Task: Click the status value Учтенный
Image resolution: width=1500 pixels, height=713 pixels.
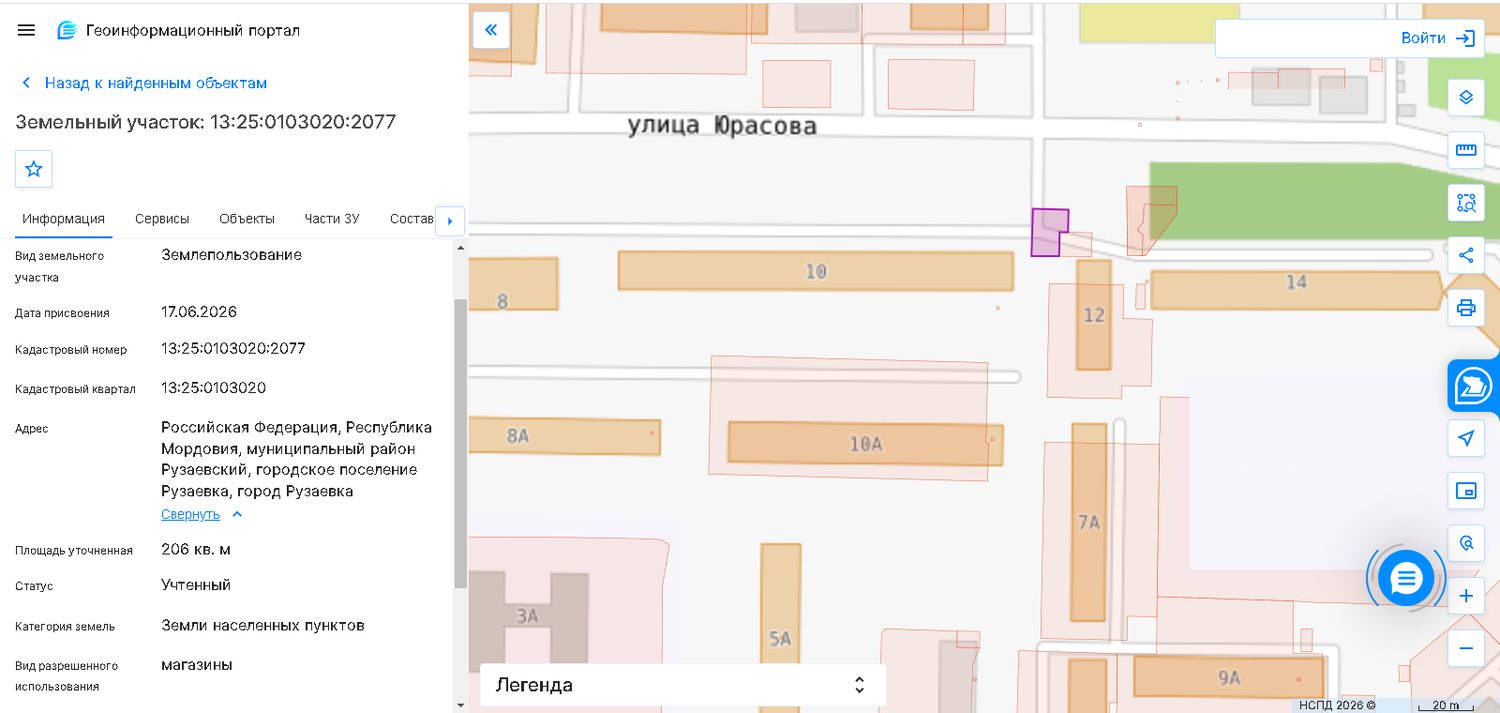Action: pyautogui.click(x=196, y=585)
